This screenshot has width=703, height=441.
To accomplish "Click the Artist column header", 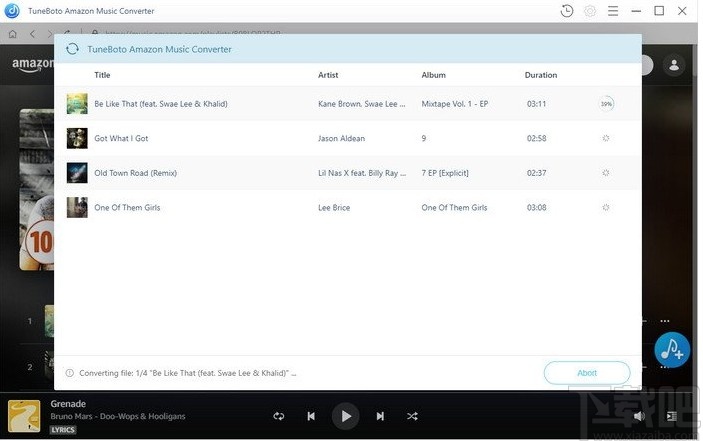I will [328, 75].
